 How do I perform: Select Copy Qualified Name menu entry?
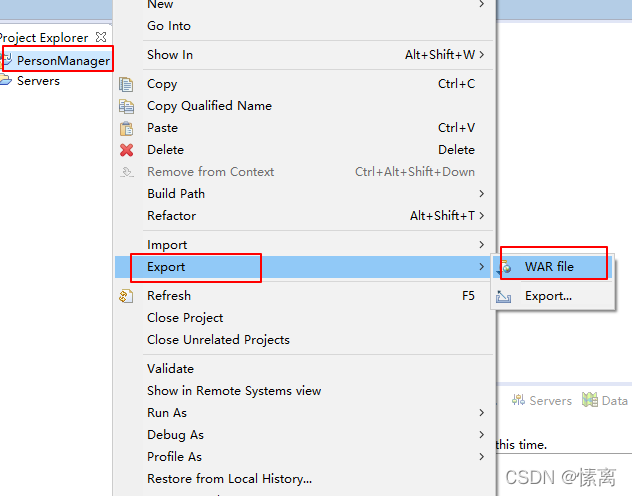(304, 106)
